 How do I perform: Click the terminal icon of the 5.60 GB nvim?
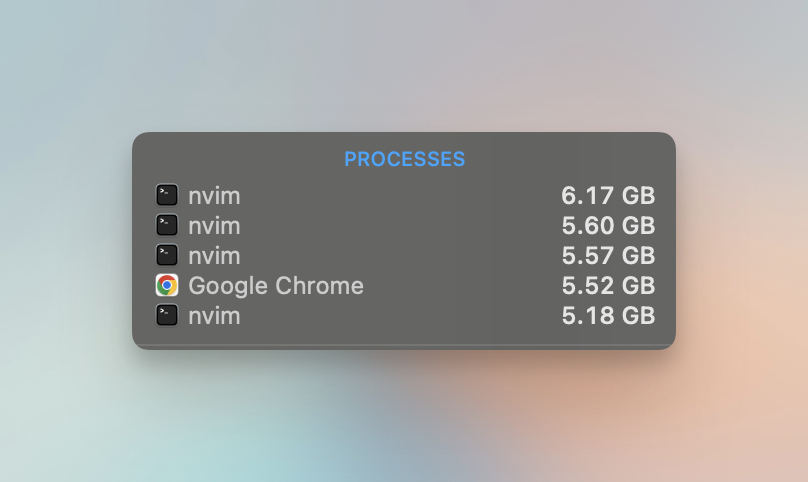[167, 226]
